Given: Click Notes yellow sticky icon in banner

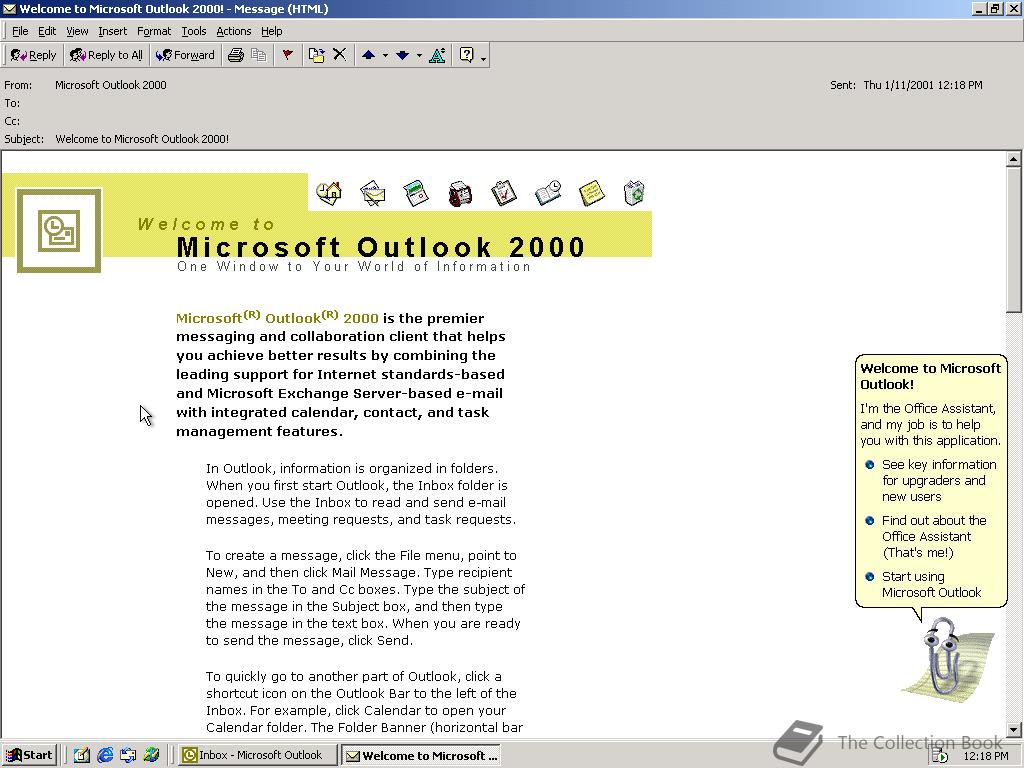Looking at the screenshot, I should point(592,193).
